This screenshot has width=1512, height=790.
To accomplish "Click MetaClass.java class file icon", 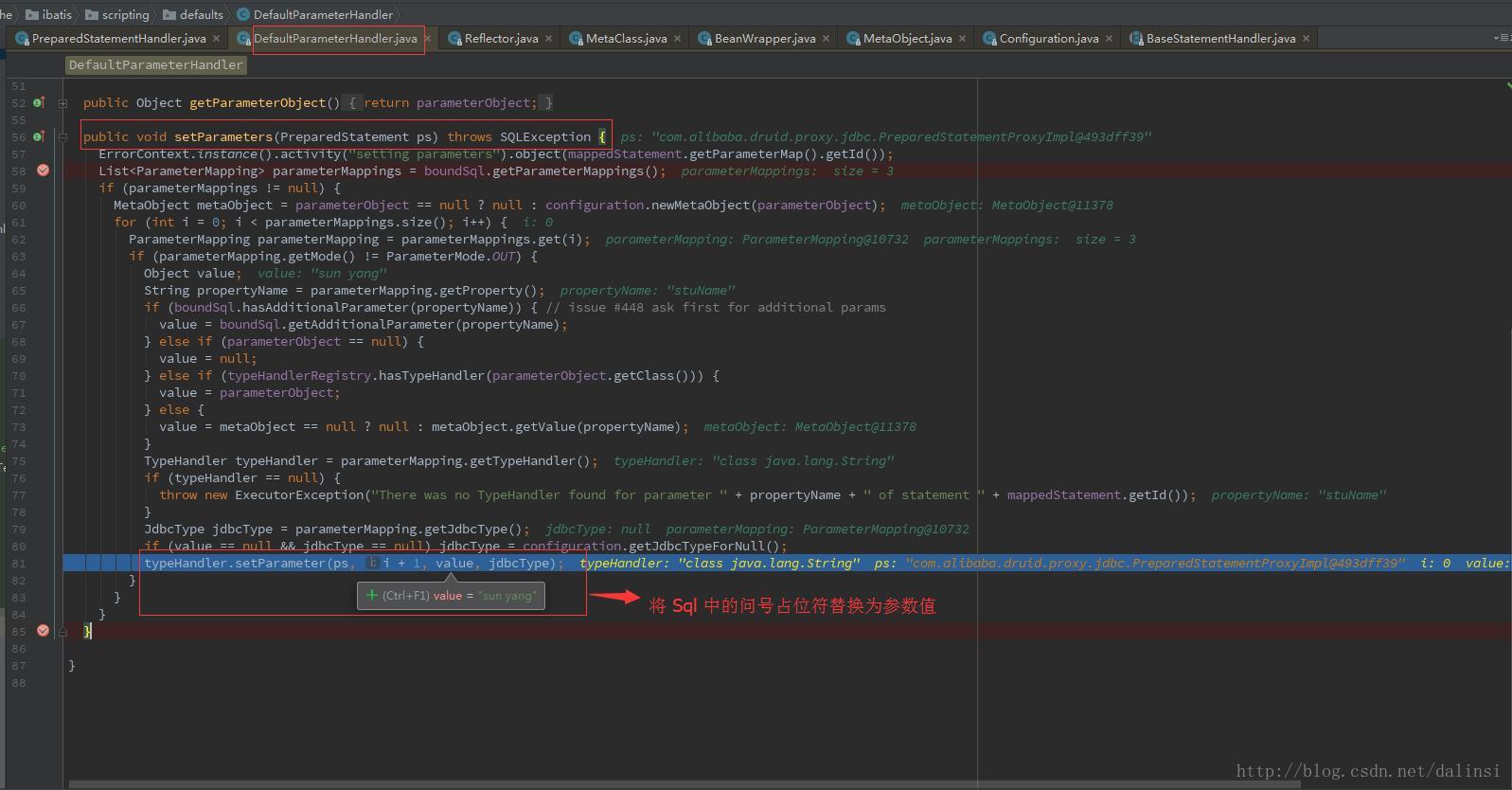I will [x=577, y=39].
